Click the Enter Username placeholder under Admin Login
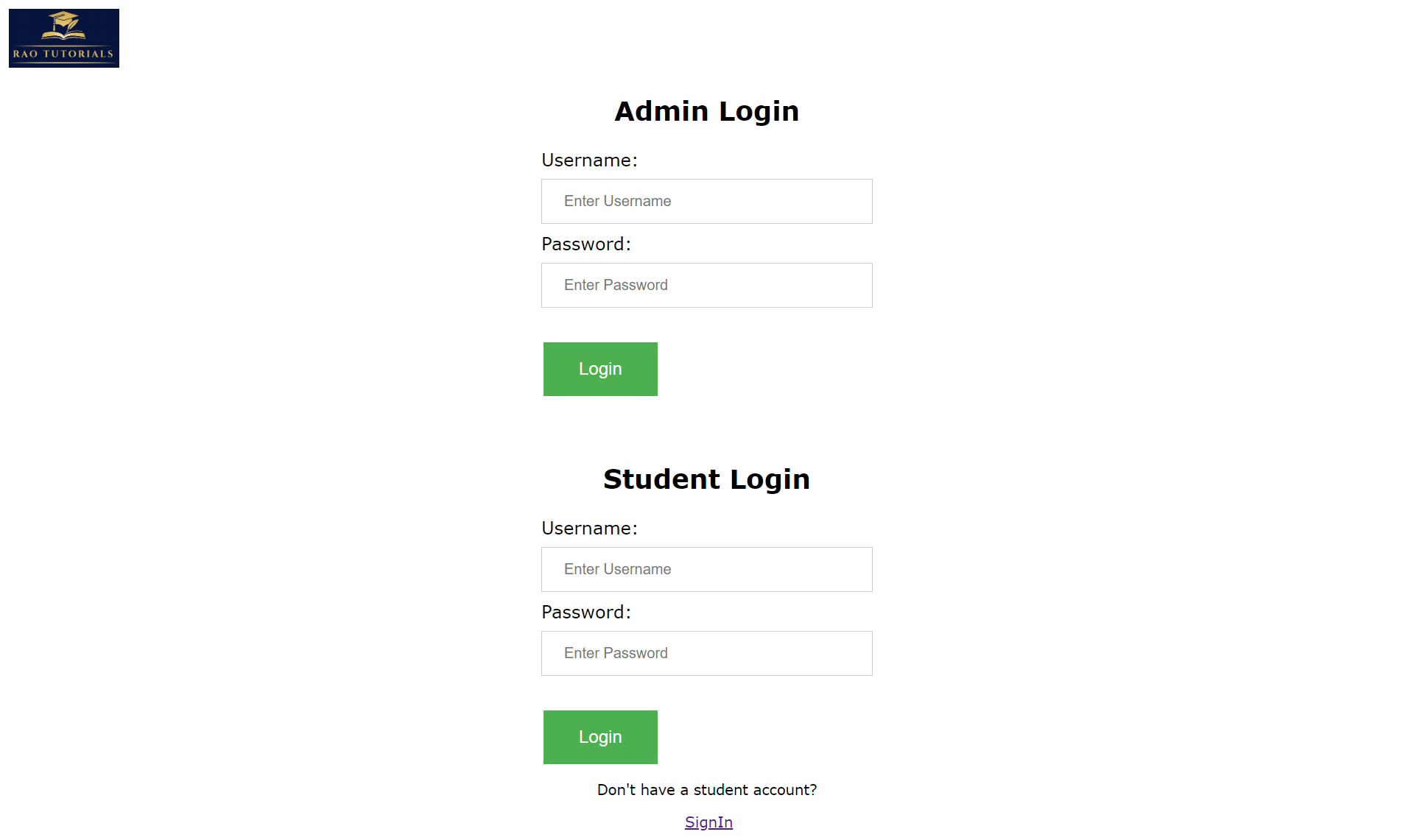The image size is (1414, 840). tap(617, 201)
